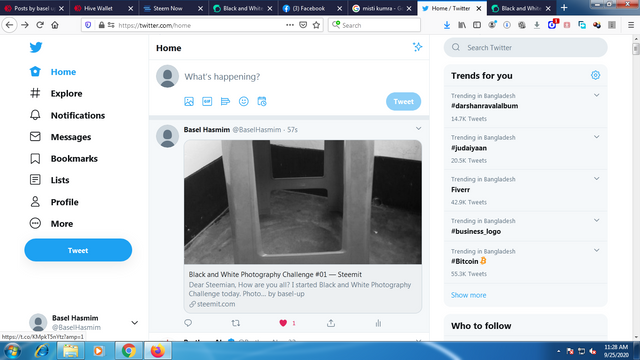Click the large Tweet button in sidebar
This screenshot has height=360, width=640.
[x=78, y=250]
